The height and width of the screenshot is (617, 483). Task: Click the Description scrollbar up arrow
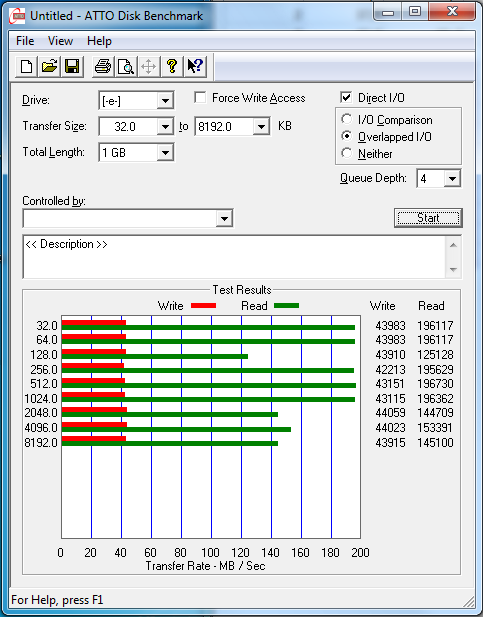[x=453, y=245]
